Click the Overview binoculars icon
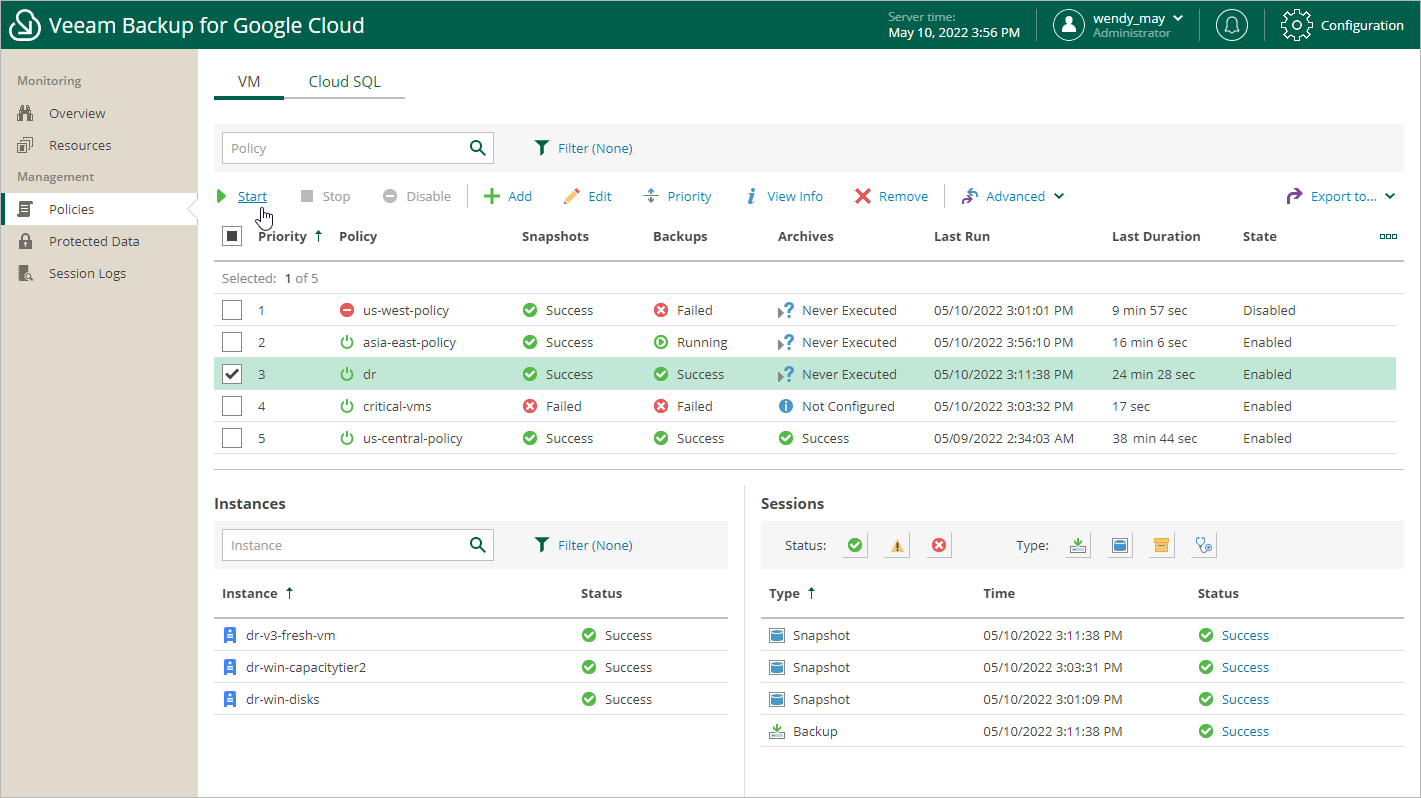The width and height of the screenshot is (1421, 798). (x=26, y=113)
